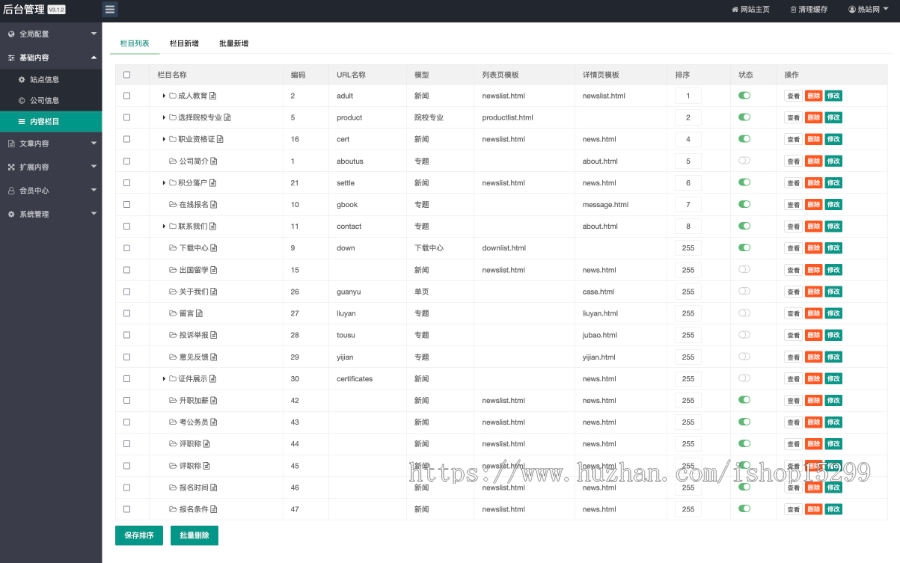900x563 pixels.
Task: Open the 热站网 user dropdown
Action: coord(868,9)
